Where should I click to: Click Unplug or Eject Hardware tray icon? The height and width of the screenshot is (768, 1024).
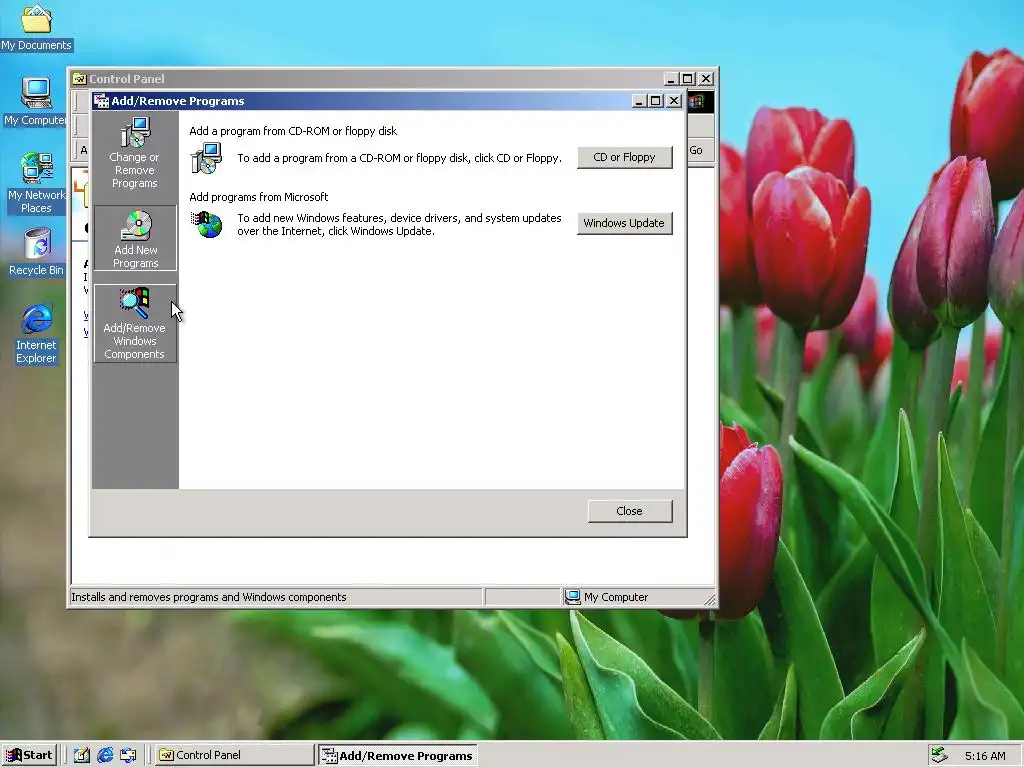(x=940, y=755)
